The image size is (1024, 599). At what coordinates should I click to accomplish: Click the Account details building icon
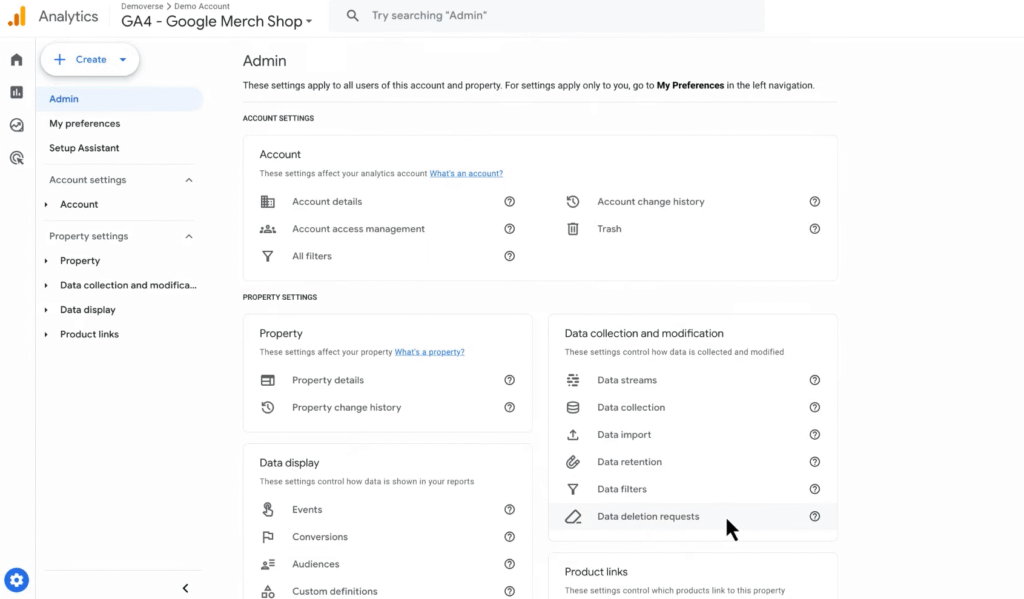pyautogui.click(x=268, y=202)
